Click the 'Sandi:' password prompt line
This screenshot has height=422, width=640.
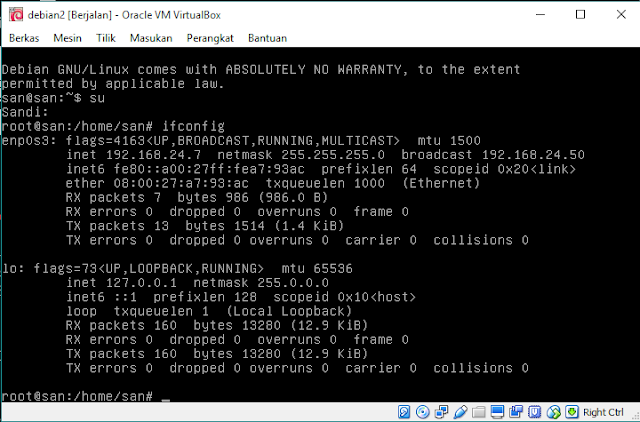[x=25, y=112]
